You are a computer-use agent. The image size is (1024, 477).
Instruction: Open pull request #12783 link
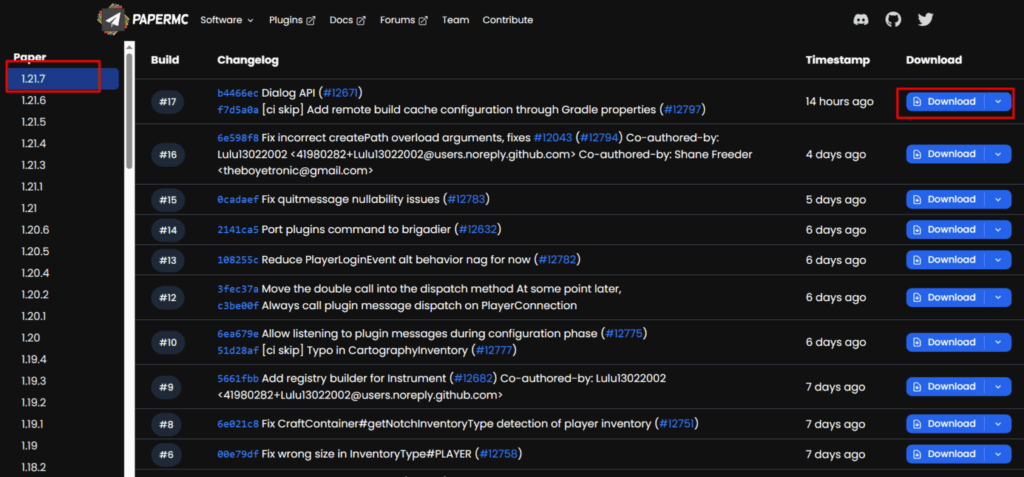[466, 199]
